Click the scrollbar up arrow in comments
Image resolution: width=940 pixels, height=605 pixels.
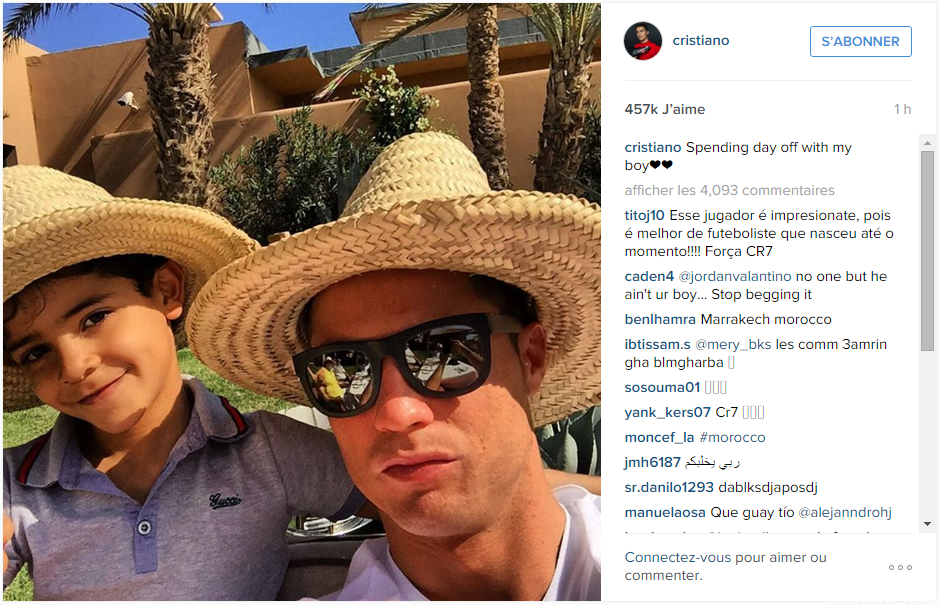tap(927, 143)
